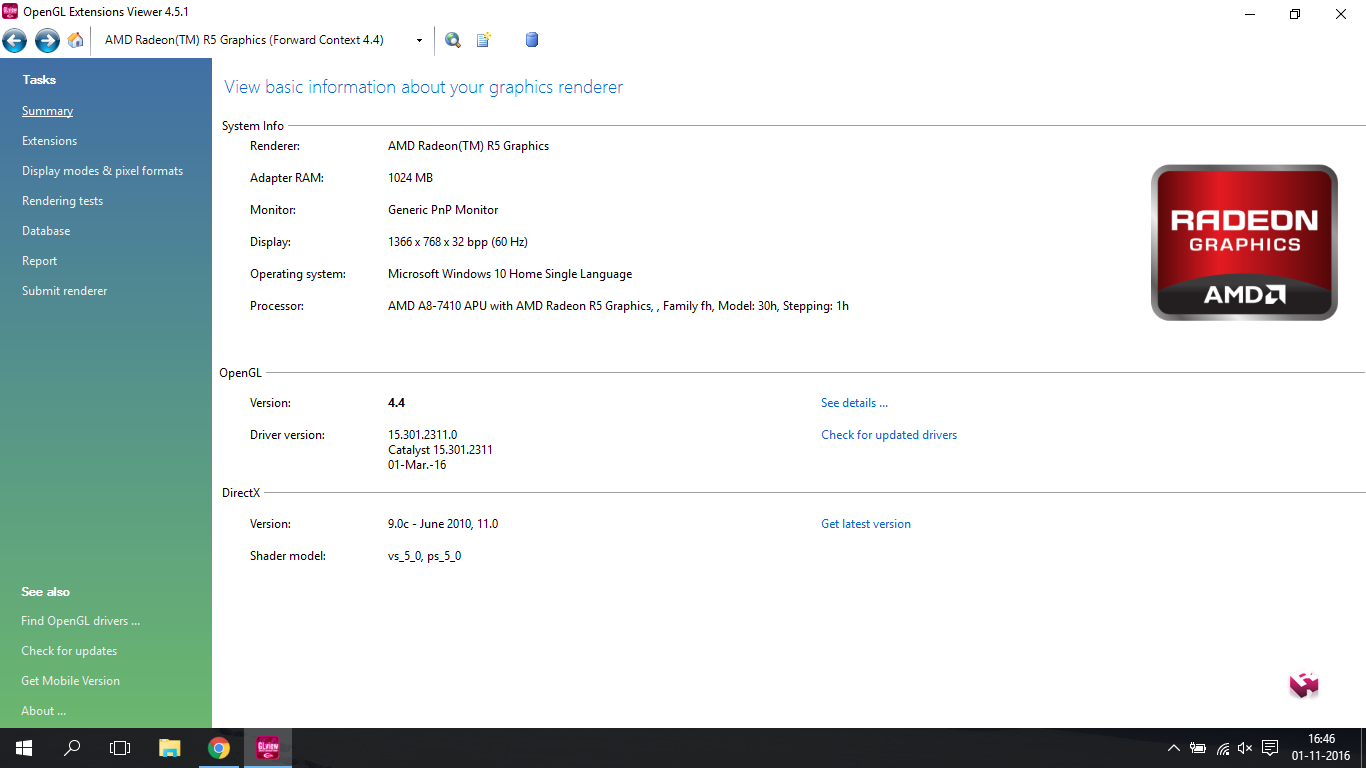Open the Wi-Fi network tray icon
Screen dimensions: 1366x768
(x=1222, y=748)
